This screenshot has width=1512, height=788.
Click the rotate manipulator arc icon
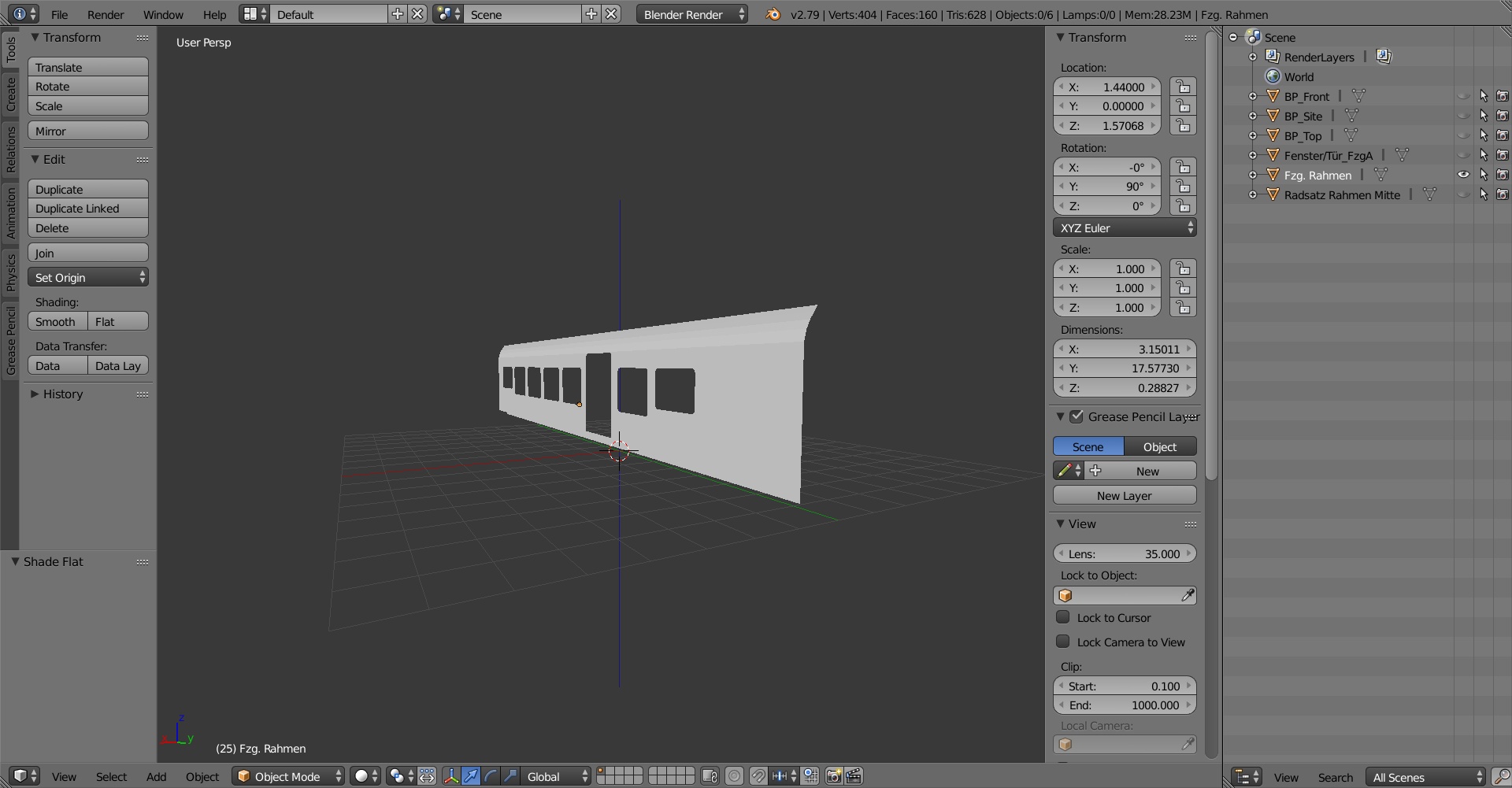click(x=491, y=776)
